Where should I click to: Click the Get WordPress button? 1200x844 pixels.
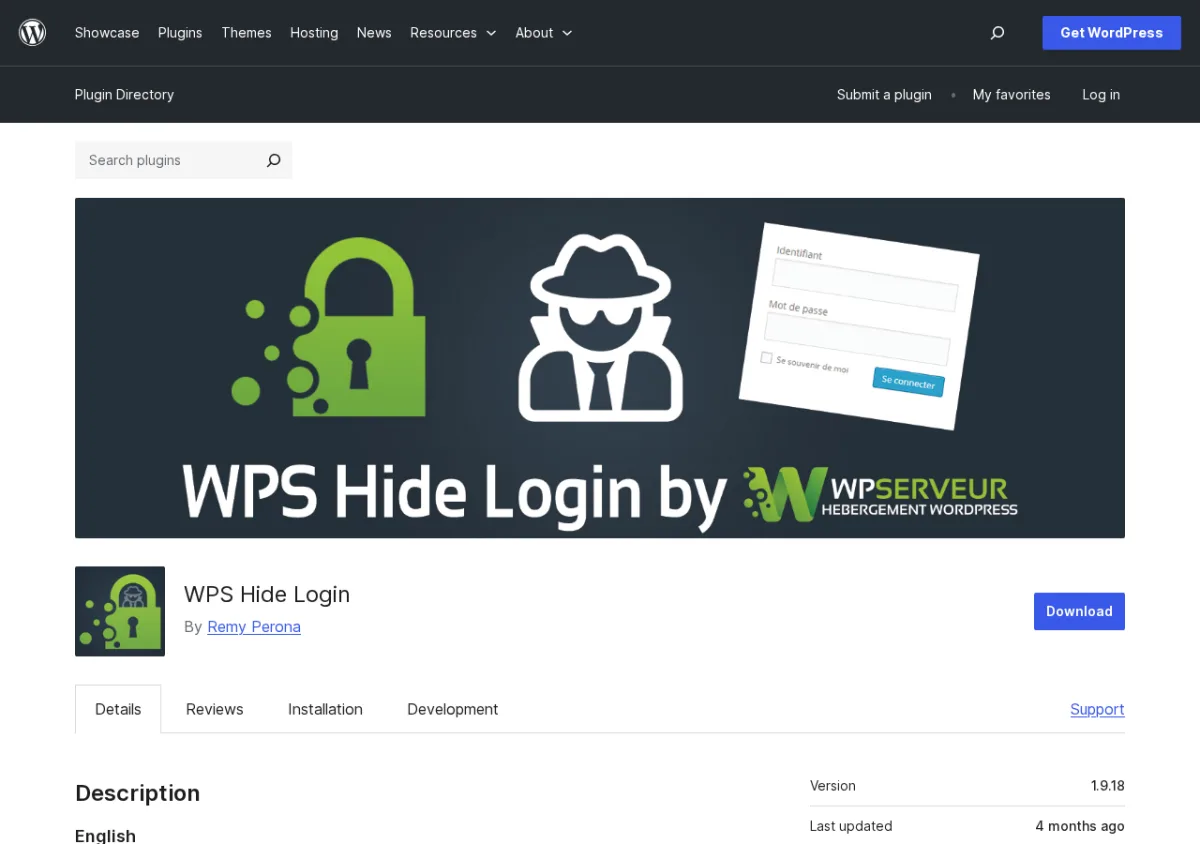click(1111, 33)
